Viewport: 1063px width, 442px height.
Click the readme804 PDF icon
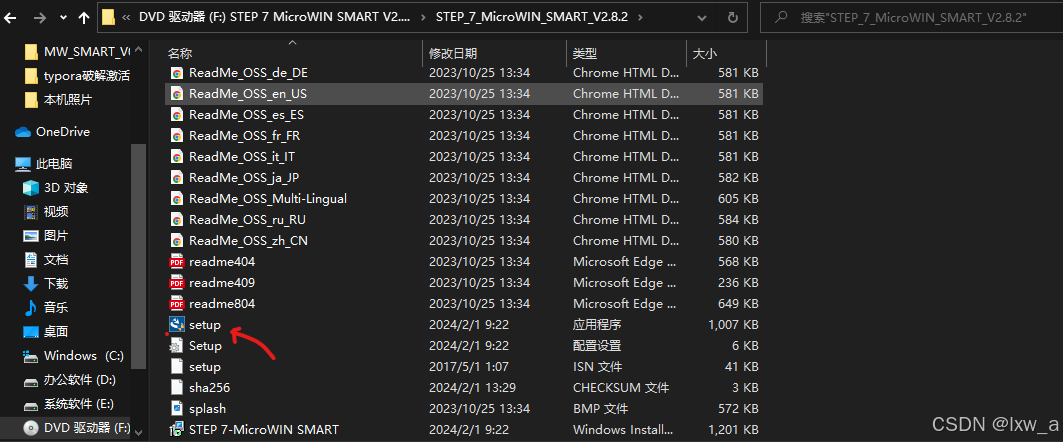coord(177,304)
